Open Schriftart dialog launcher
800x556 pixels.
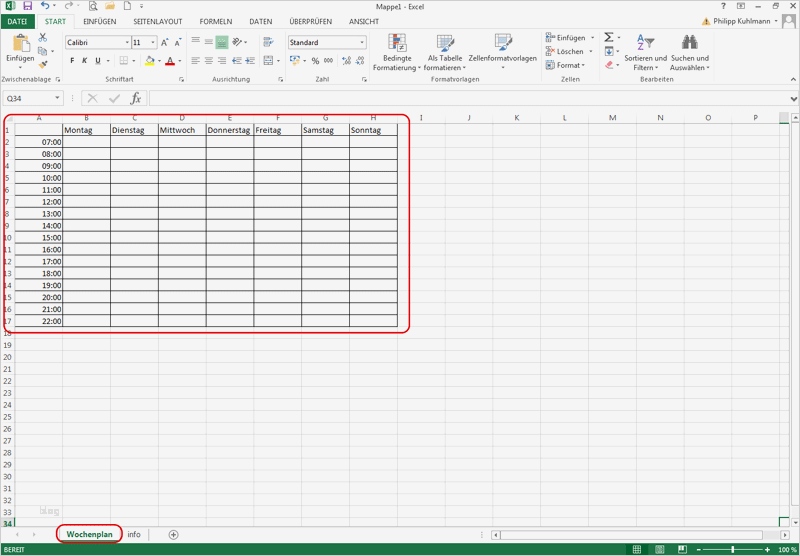(x=182, y=80)
